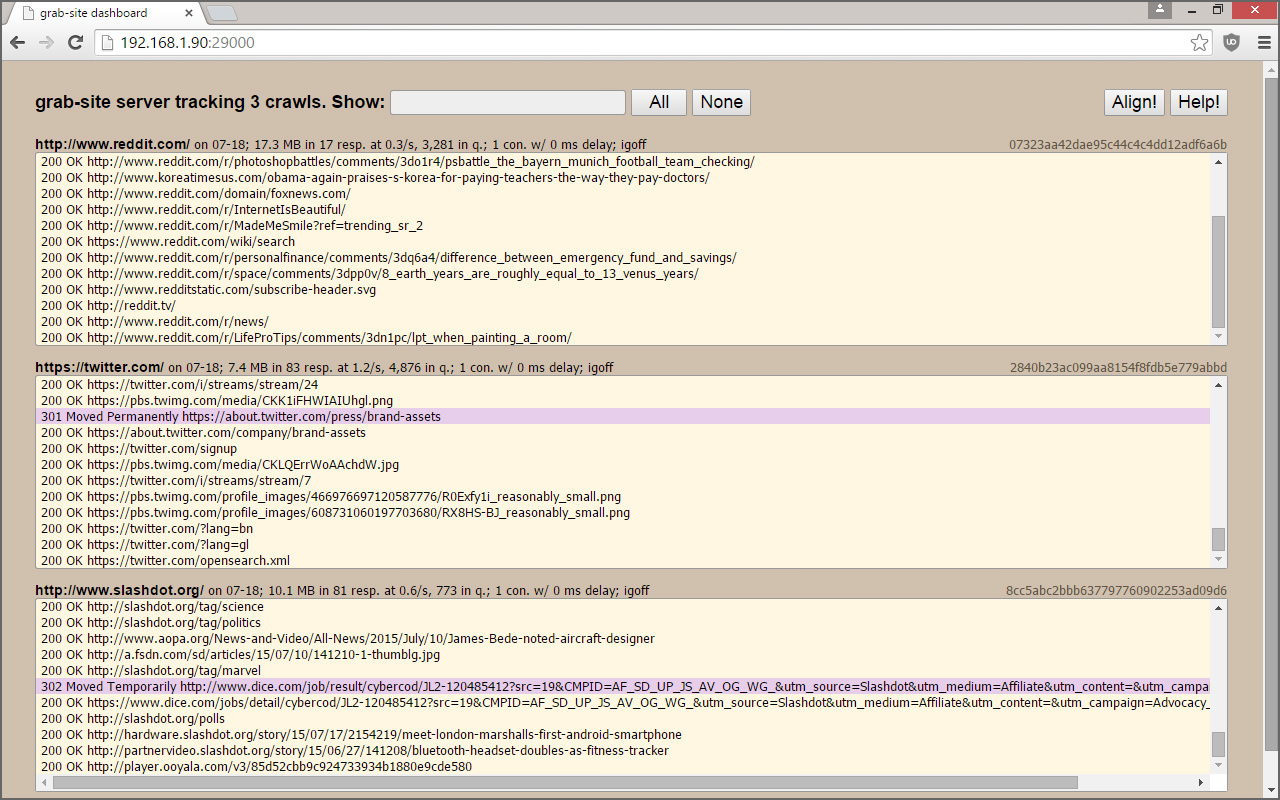
Task: Click the page icon in the address bar
Action: coord(108,42)
